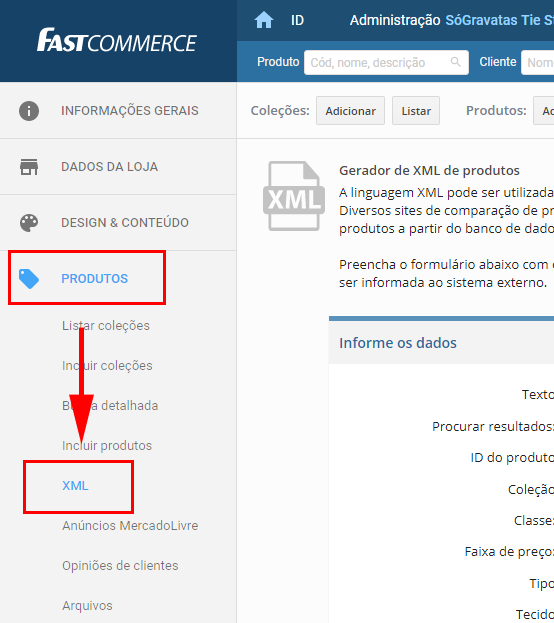Click the home icon in header
Image resolution: width=554 pixels, height=623 pixels.
pos(264,20)
